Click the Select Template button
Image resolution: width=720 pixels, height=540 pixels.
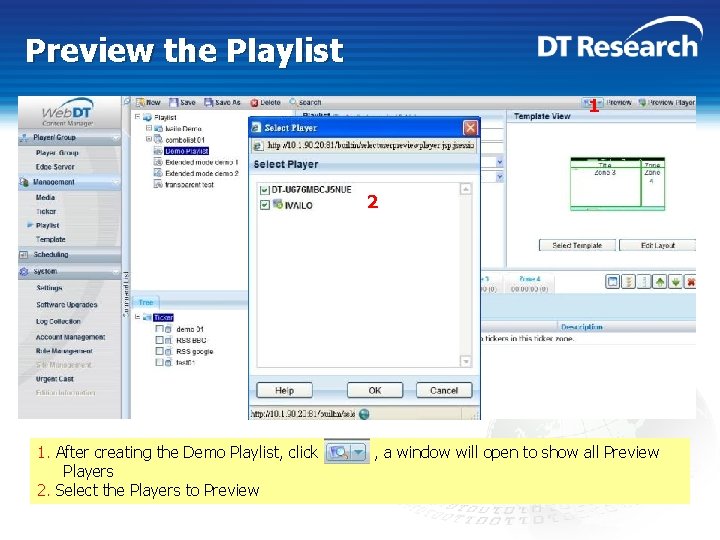tap(577, 245)
